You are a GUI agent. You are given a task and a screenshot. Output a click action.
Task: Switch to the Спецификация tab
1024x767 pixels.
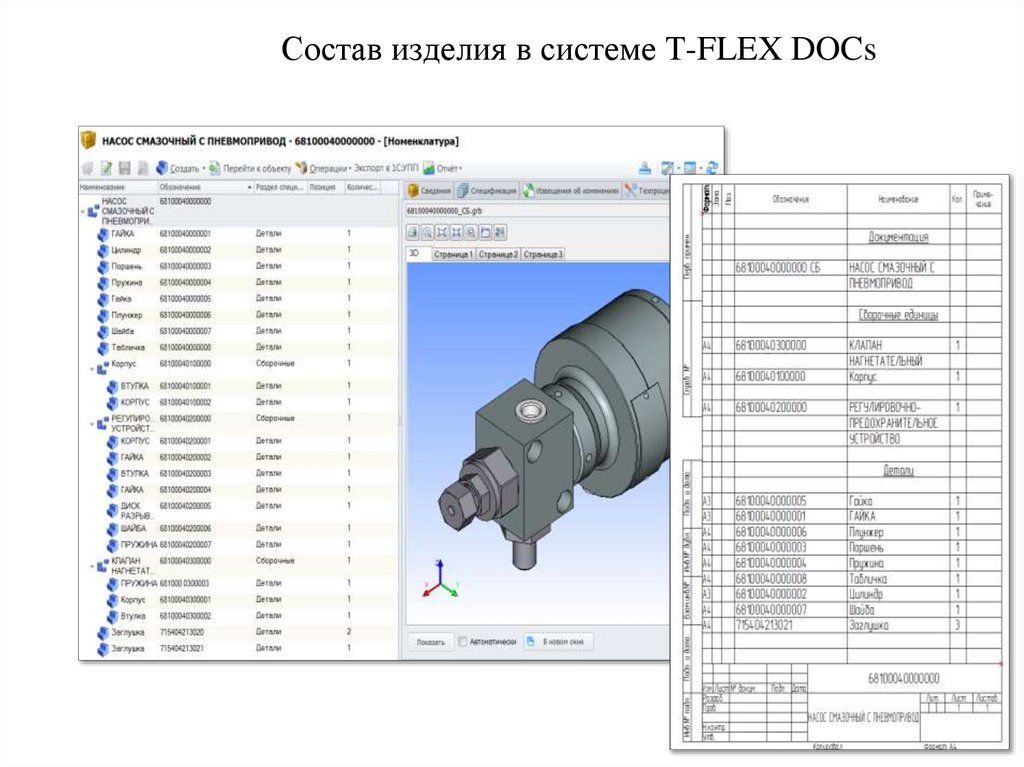[x=487, y=191]
